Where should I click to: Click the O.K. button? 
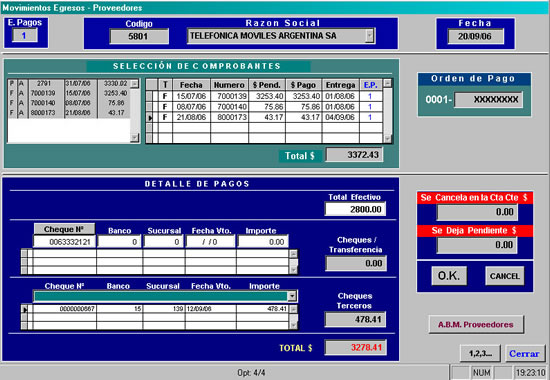click(449, 276)
